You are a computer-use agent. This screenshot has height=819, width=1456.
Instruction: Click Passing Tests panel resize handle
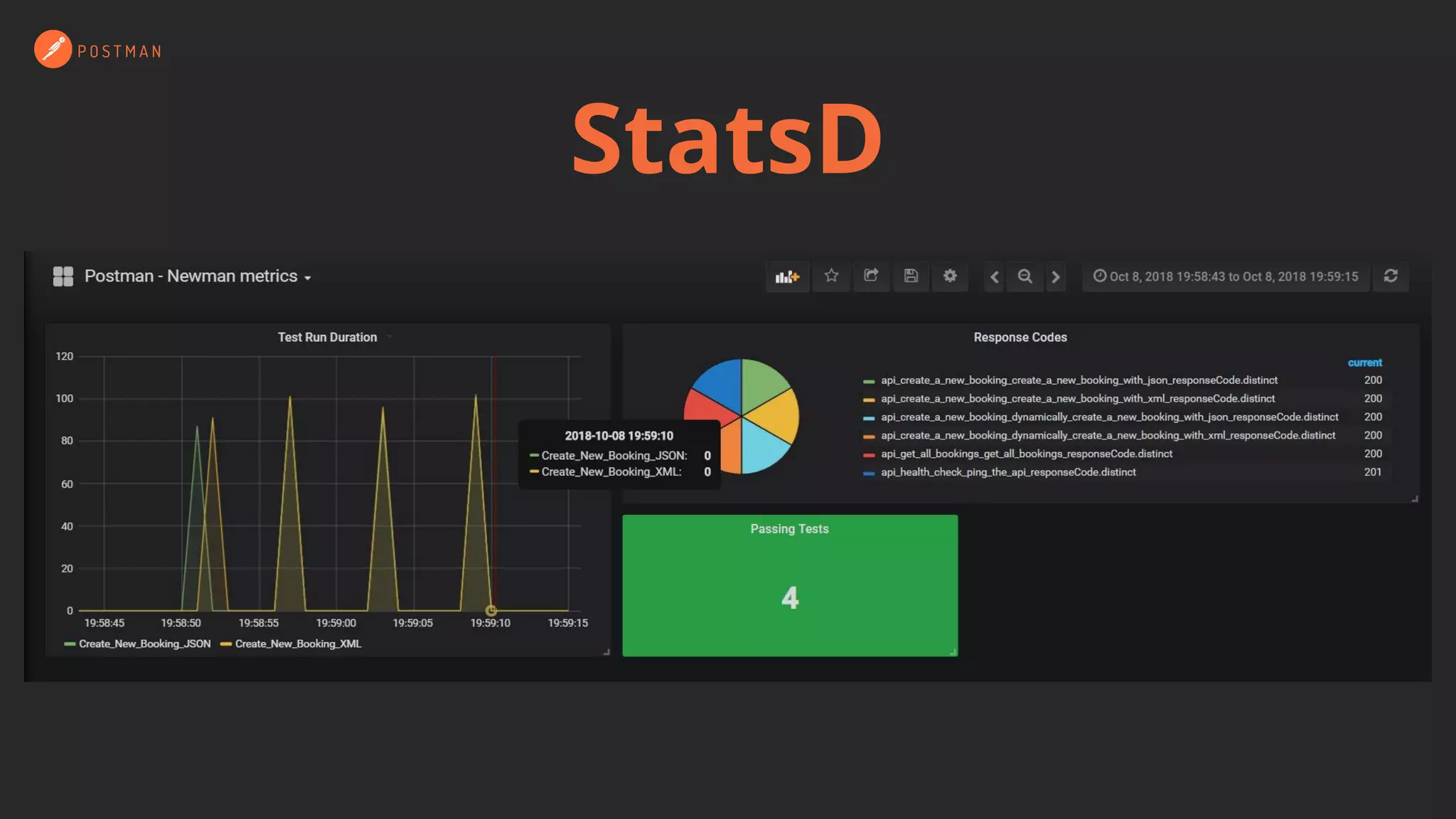tap(953, 652)
